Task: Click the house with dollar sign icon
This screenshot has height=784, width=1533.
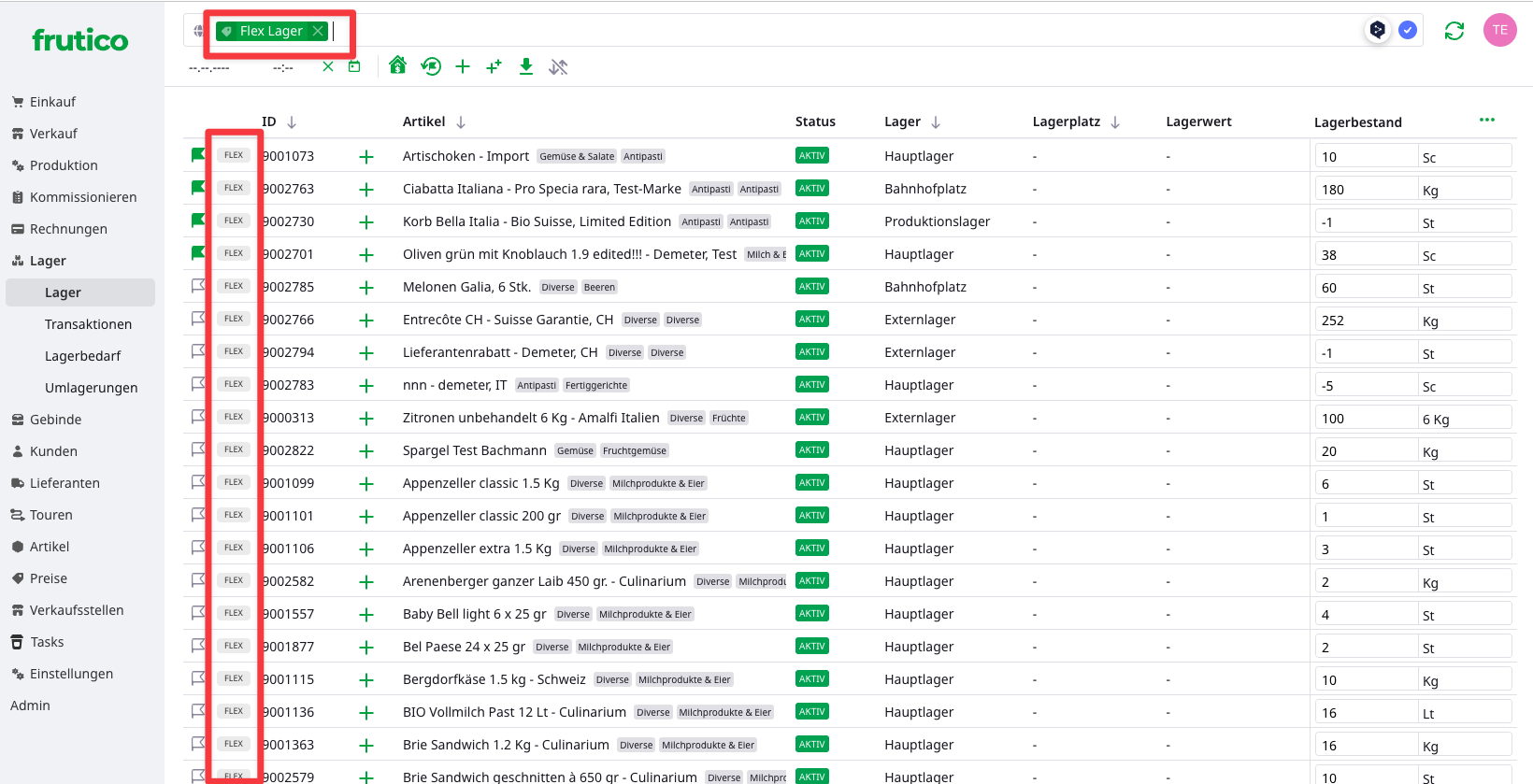Action: [x=397, y=65]
